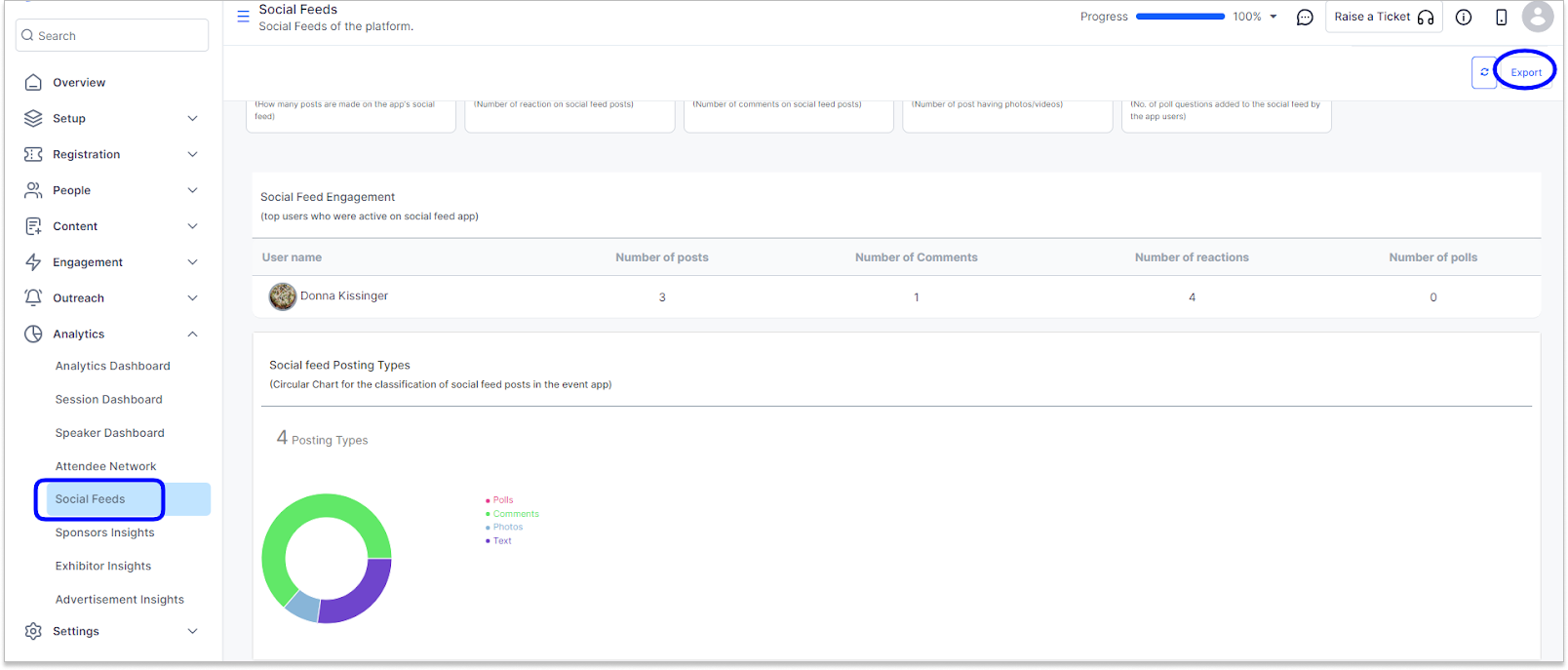Screen dimensions: 1568x670
Task: Click the Photos legend entry
Action: click(504, 528)
